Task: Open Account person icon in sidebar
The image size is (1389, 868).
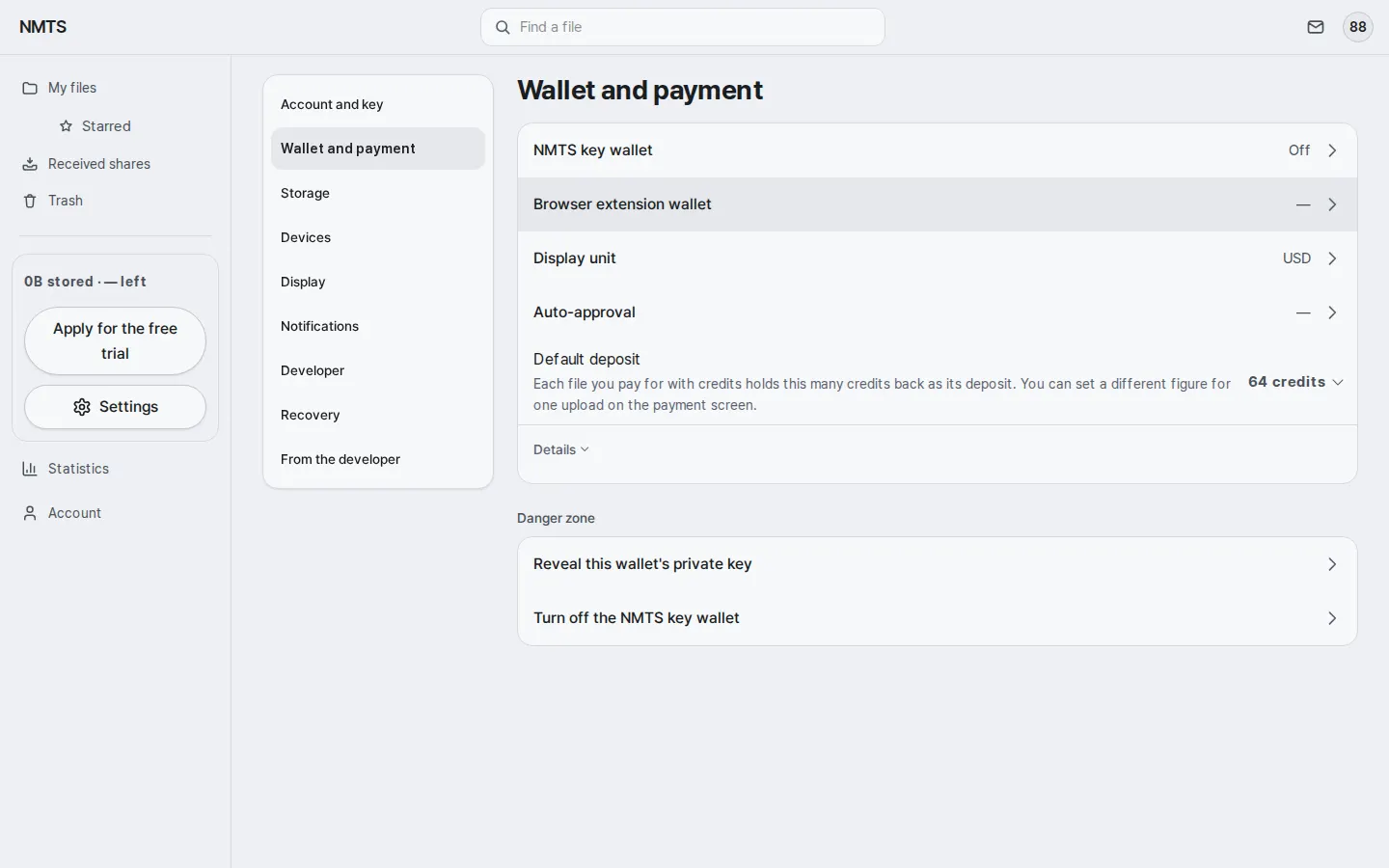Action: [x=30, y=513]
